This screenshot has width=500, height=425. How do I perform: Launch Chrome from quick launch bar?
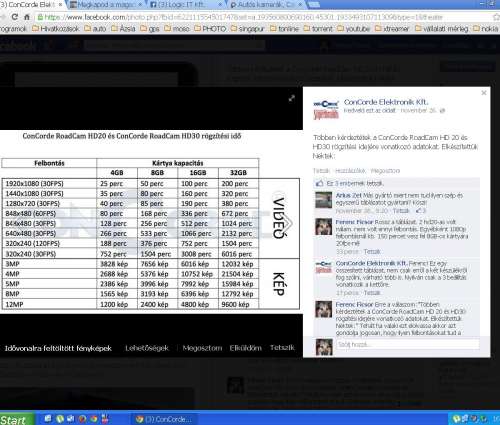pyautogui.click(x=94, y=419)
